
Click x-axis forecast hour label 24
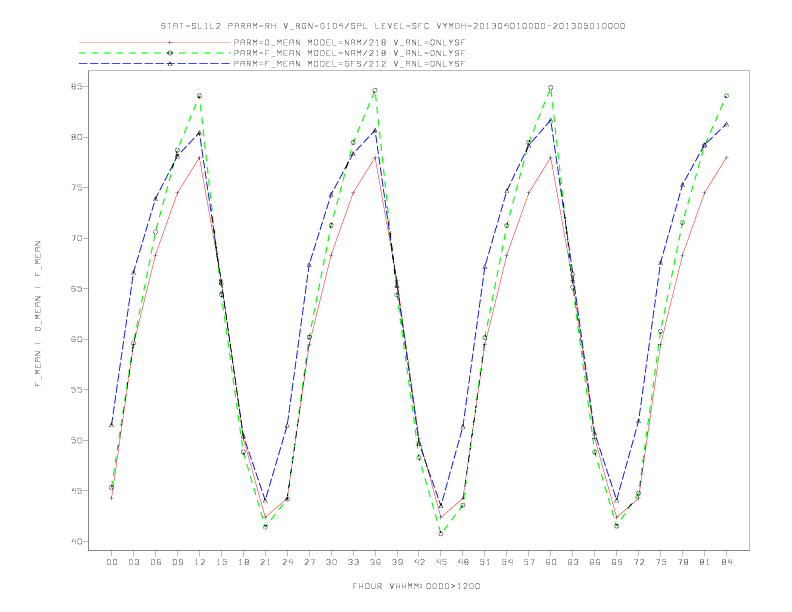287,562
